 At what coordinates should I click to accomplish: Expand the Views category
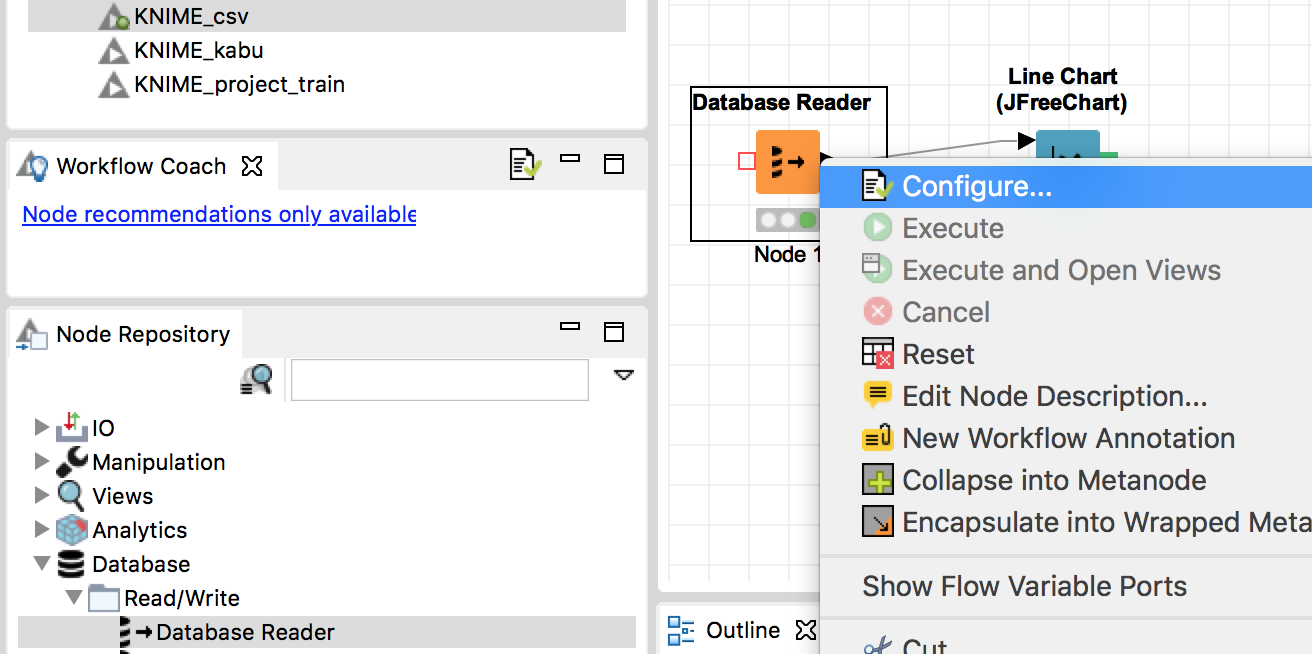[x=41, y=495]
